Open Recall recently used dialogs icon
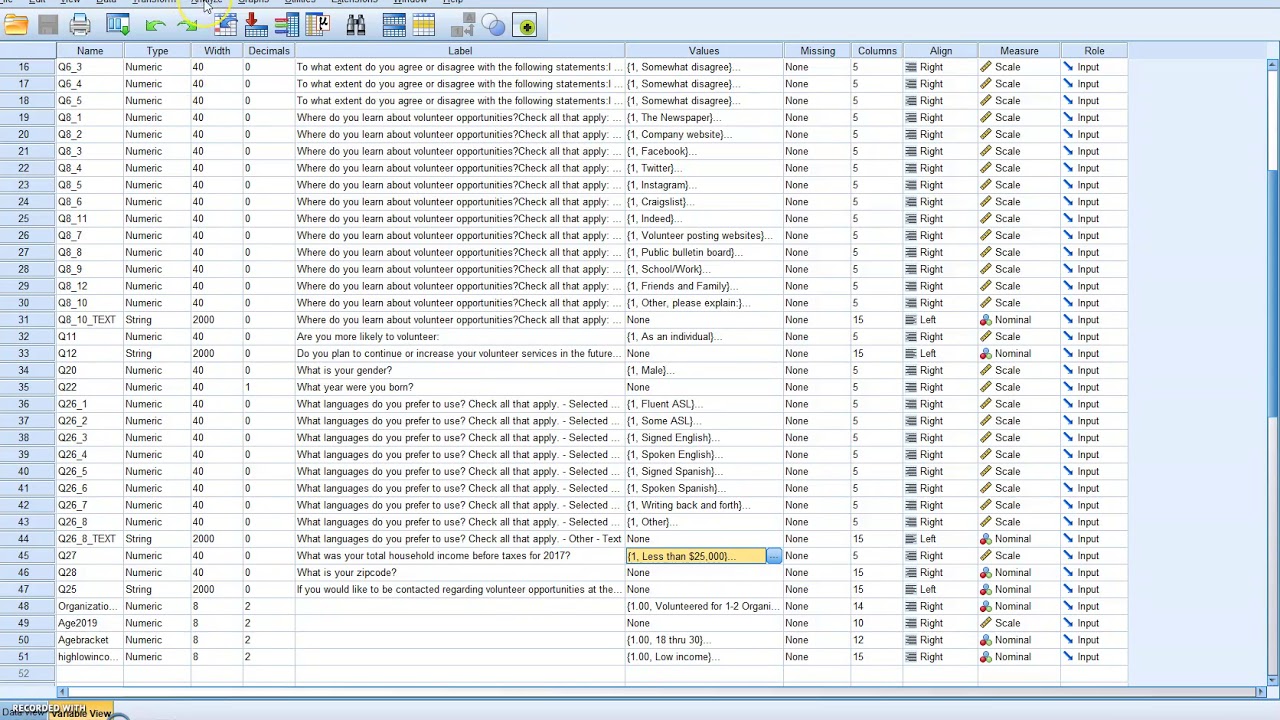The width and height of the screenshot is (1280, 720). coord(118,25)
